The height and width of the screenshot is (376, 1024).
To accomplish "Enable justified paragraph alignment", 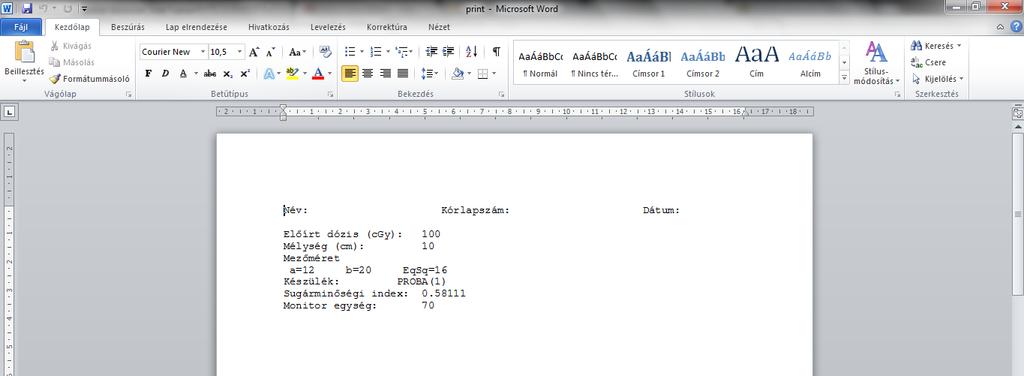I will [x=402, y=74].
